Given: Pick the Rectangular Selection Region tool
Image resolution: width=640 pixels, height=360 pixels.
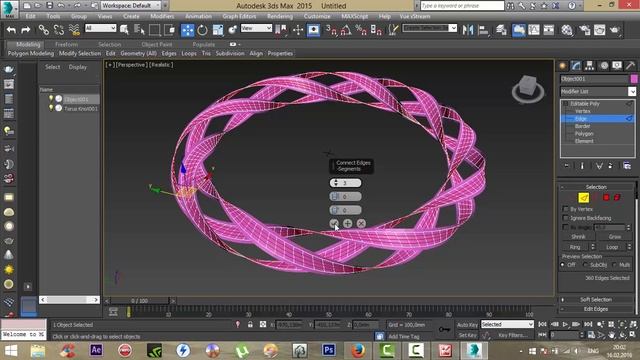Looking at the screenshot, I should coord(154,30).
